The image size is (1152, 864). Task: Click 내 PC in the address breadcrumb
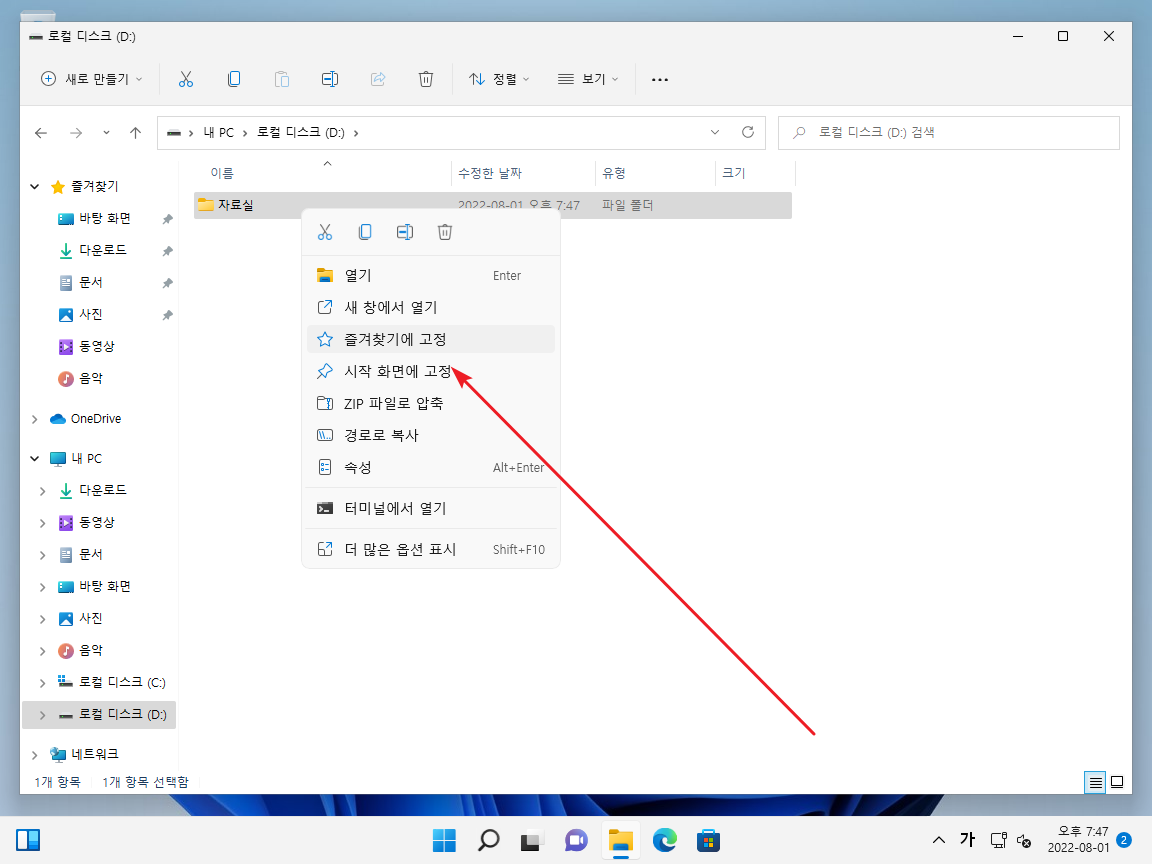click(218, 132)
